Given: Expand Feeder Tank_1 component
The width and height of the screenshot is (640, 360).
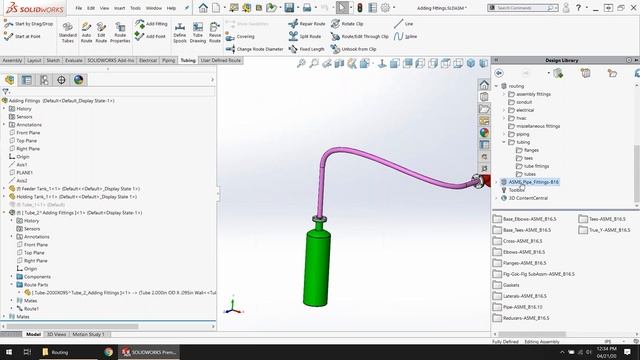Looking at the screenshot, I should (x=4, y=189).
